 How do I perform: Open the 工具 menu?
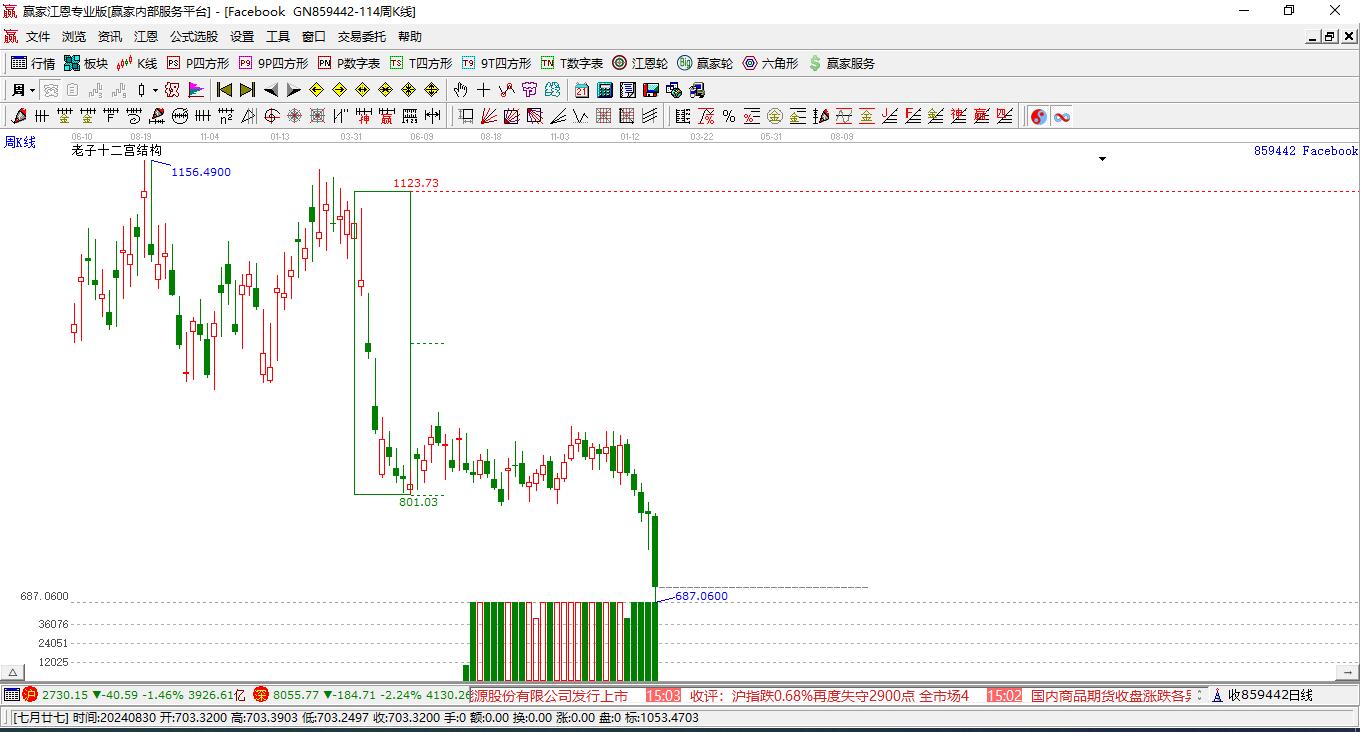278,37
